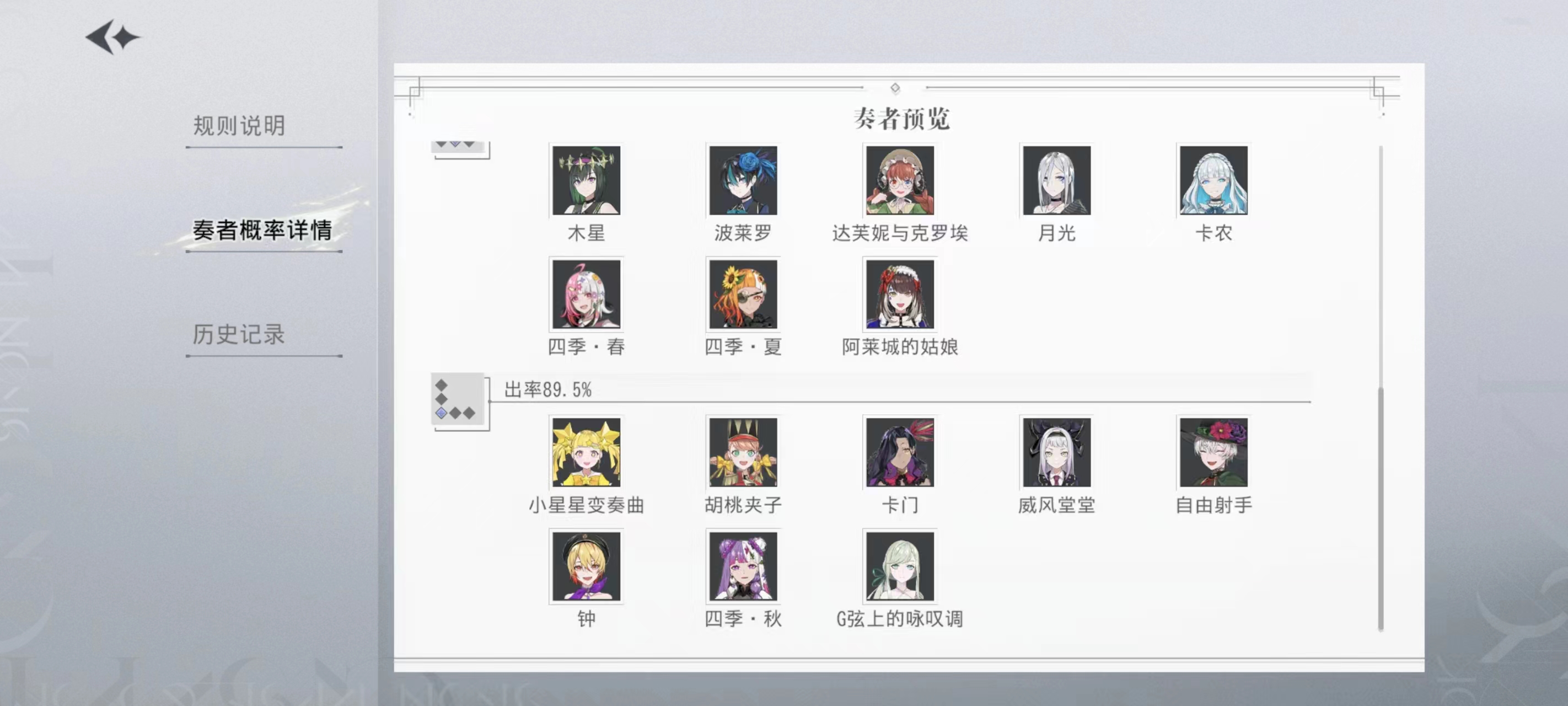Screen dimensions: 1568x706
Task: Open the 达芙妮与克罗埃 portrait
Action: coord(900,180)
